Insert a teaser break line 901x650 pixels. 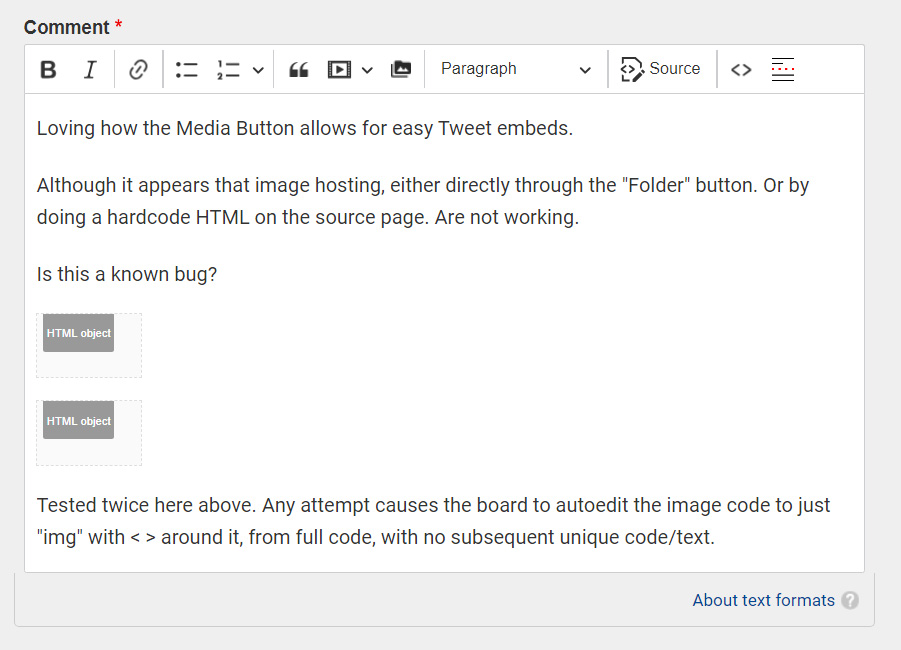click(783, 70)
